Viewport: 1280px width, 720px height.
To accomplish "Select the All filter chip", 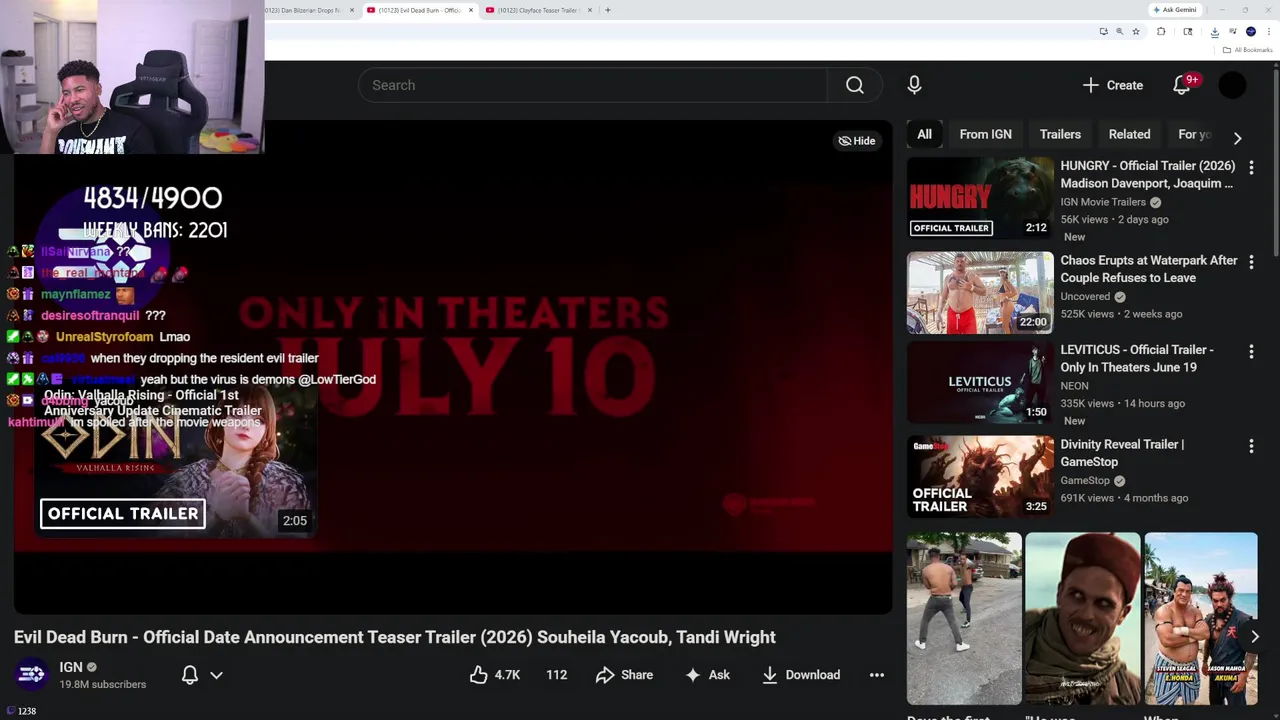I will click(x=924, y=134).
